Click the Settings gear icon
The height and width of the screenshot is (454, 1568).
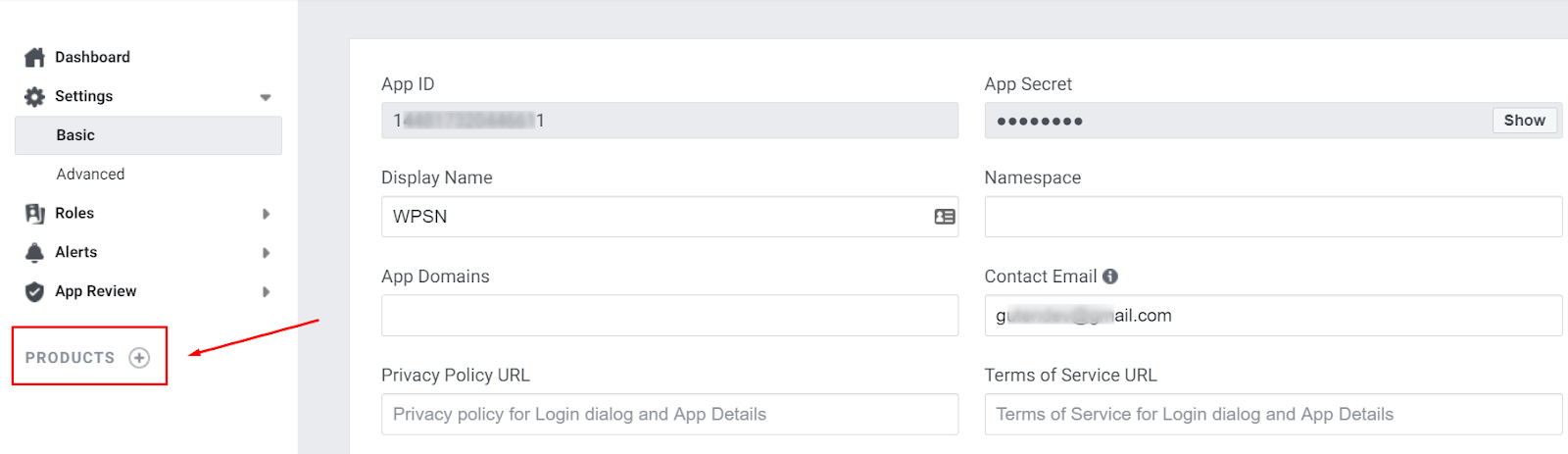click(34, 96)
